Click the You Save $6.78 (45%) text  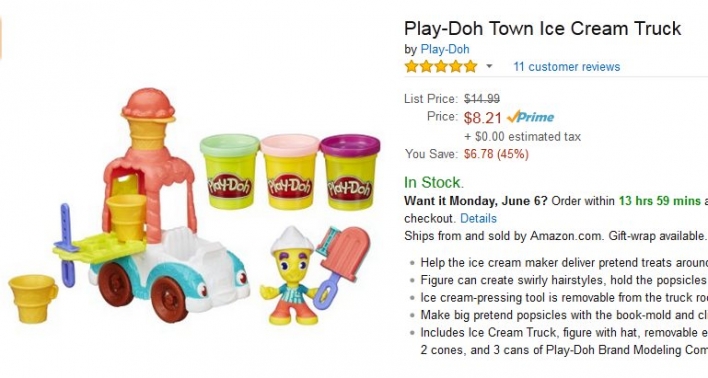coord(466,154)
